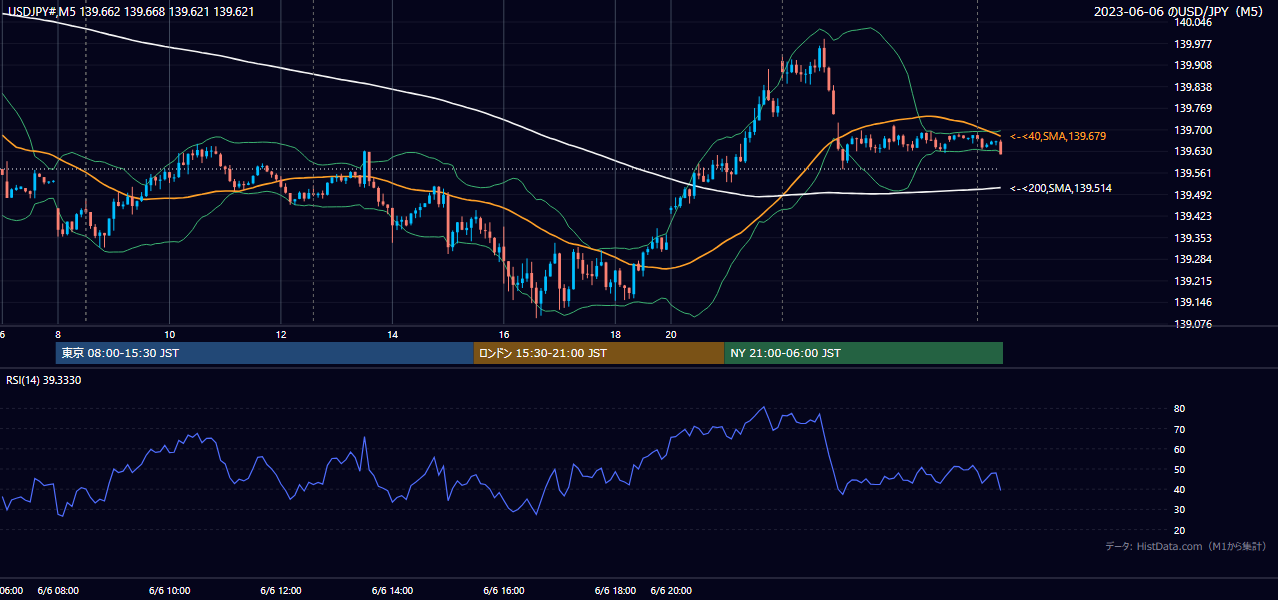Click price axis value 139.838
This screenshot has width=1278, height=600.
coord(1192,87)
